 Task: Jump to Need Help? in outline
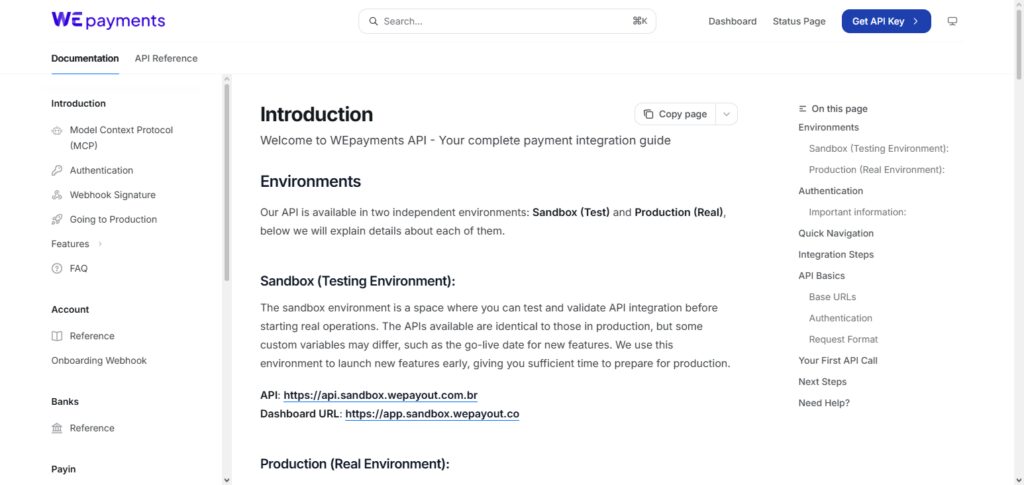point(824,403)
